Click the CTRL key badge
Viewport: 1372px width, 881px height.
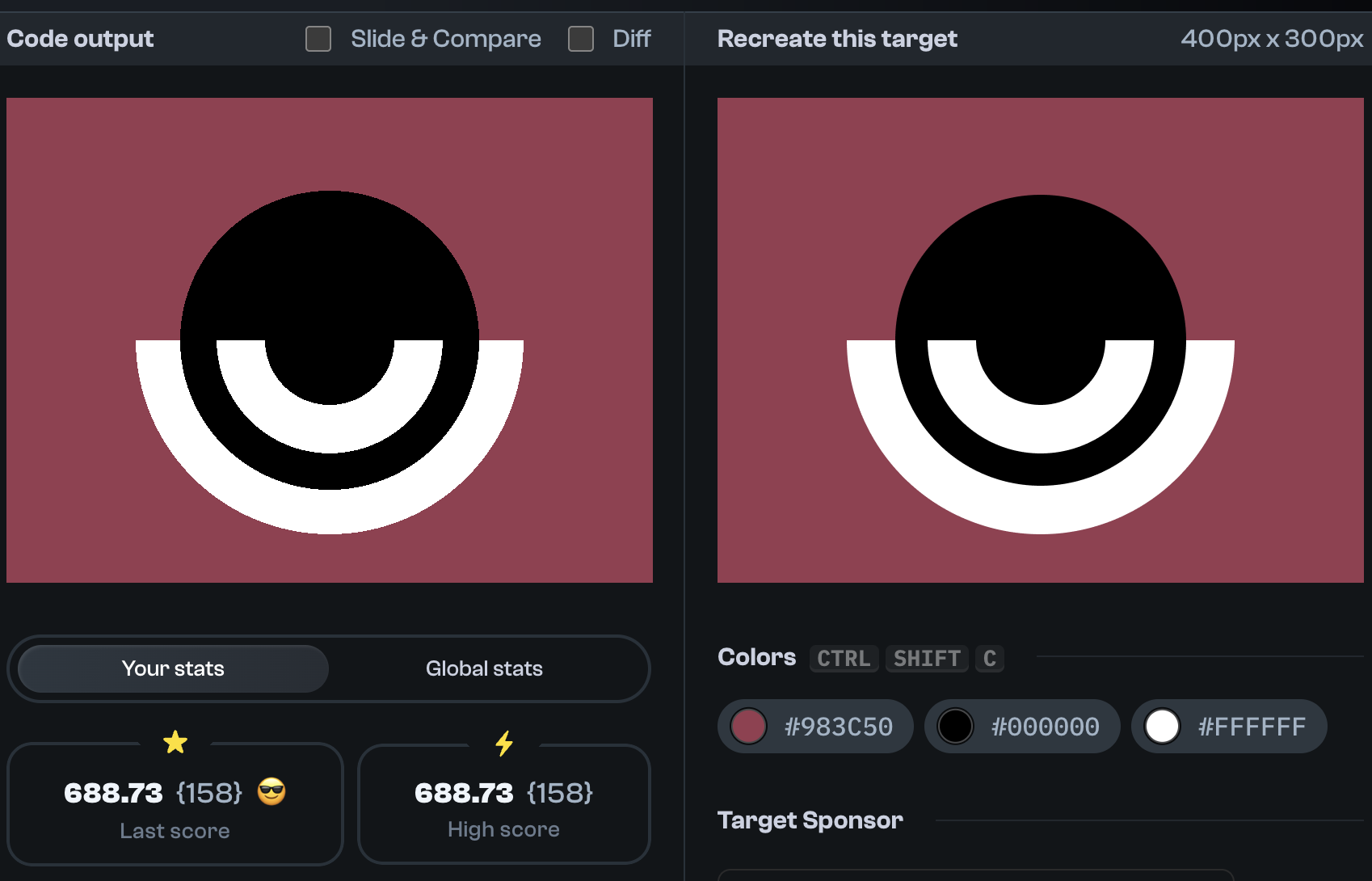point(844,658)
